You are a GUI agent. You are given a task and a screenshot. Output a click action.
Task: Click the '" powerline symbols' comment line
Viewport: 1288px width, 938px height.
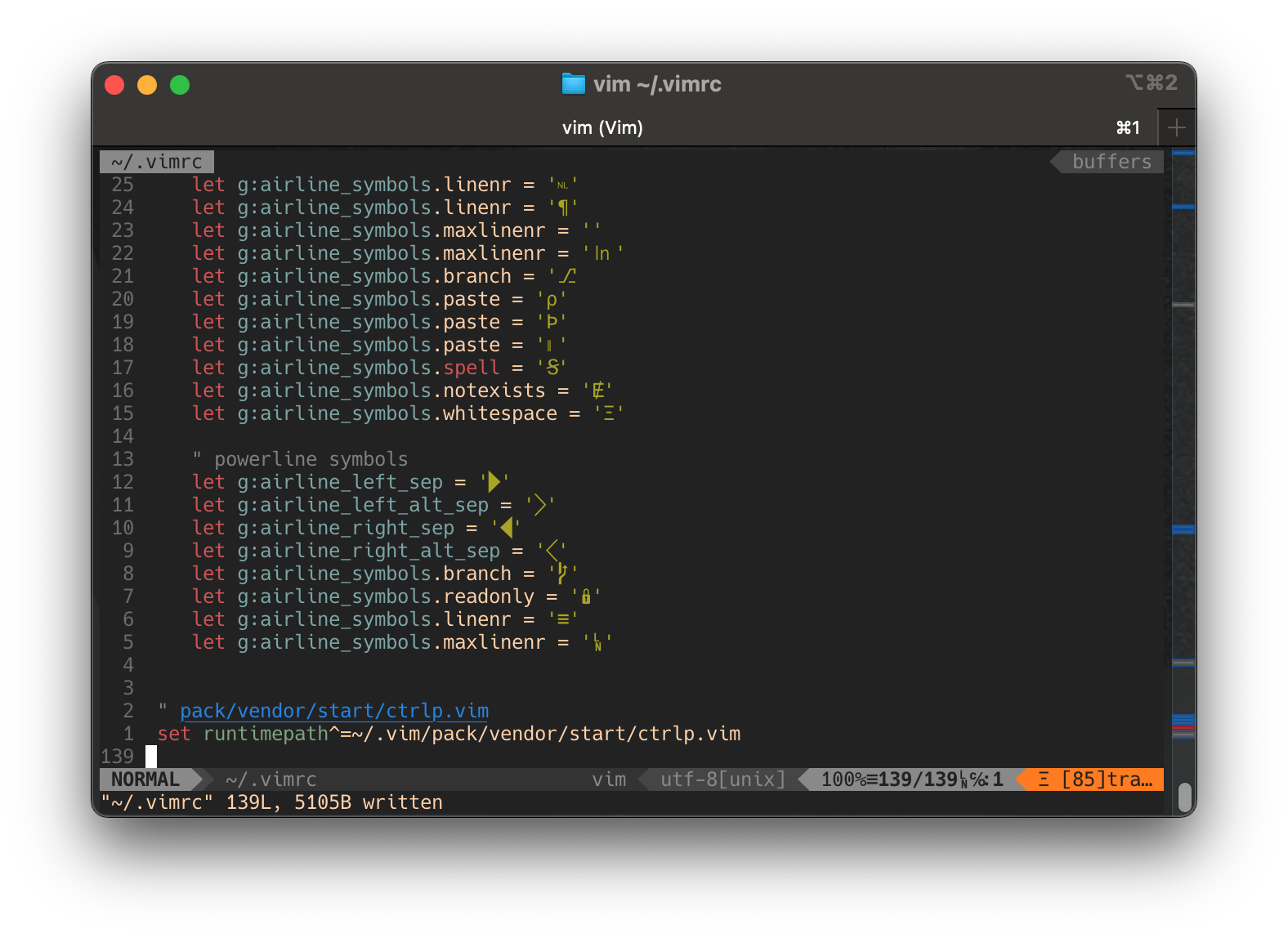click(x=300, y=459)
